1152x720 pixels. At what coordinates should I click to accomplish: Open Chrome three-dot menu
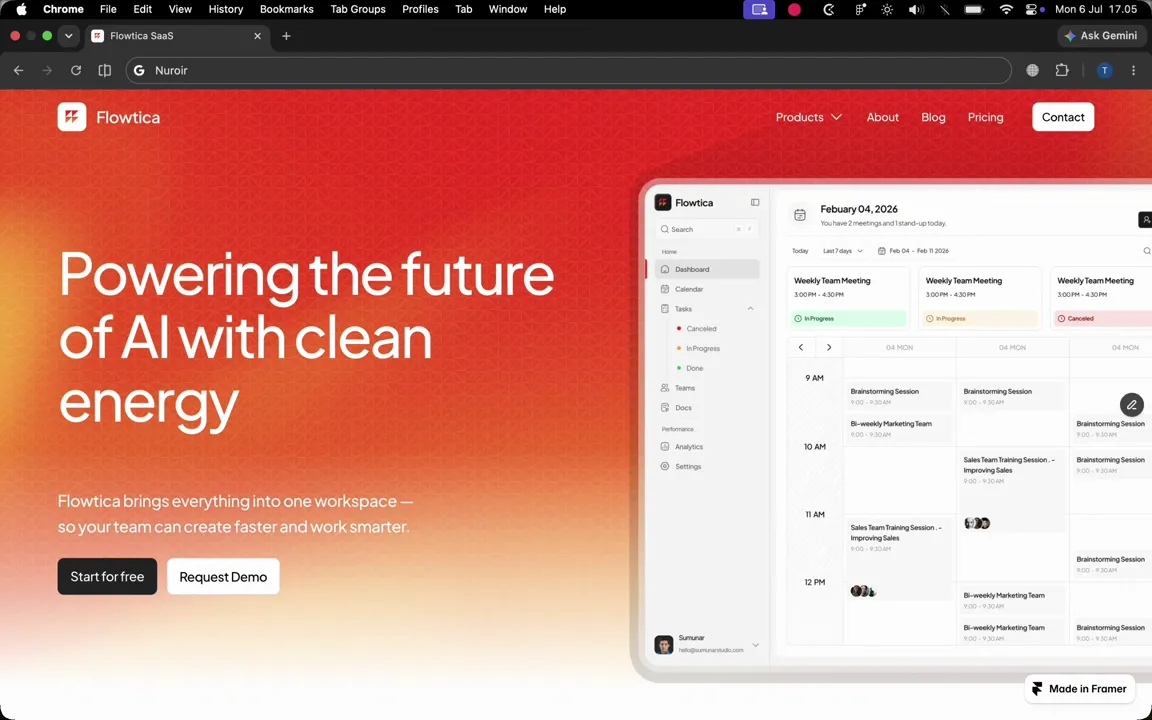click(1133, 71)
